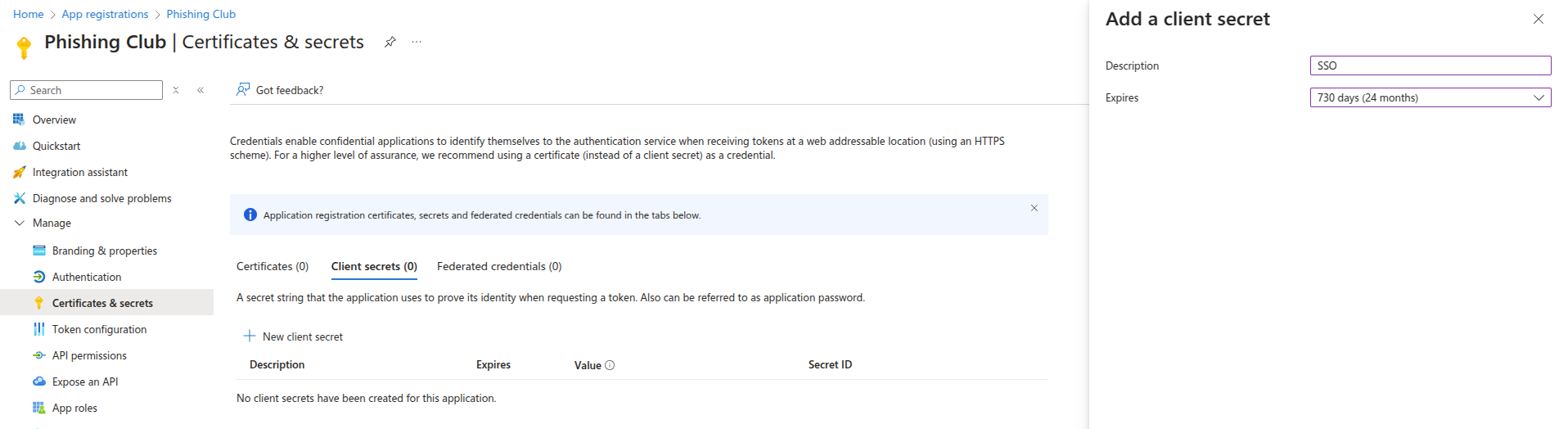The height and width of the screenshot is (429, 1568).
Task: Click the Secret ID column header
Action: click(830, 364)
